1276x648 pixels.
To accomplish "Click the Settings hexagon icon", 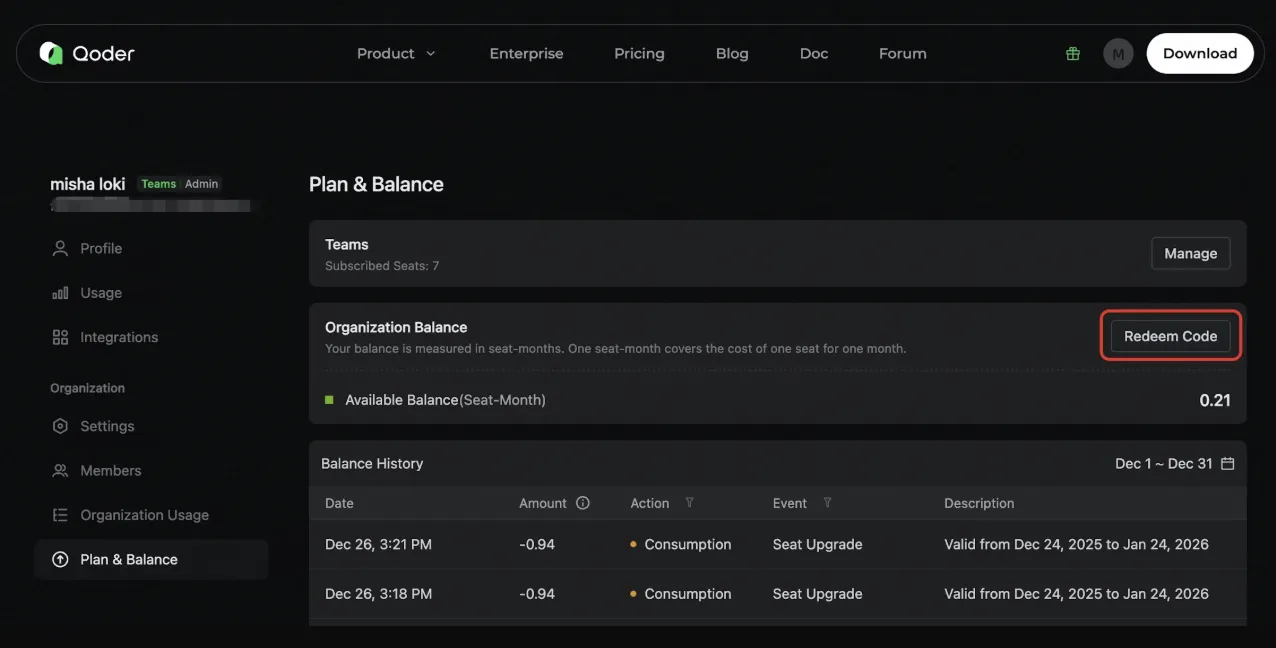I will click(60, 426).
